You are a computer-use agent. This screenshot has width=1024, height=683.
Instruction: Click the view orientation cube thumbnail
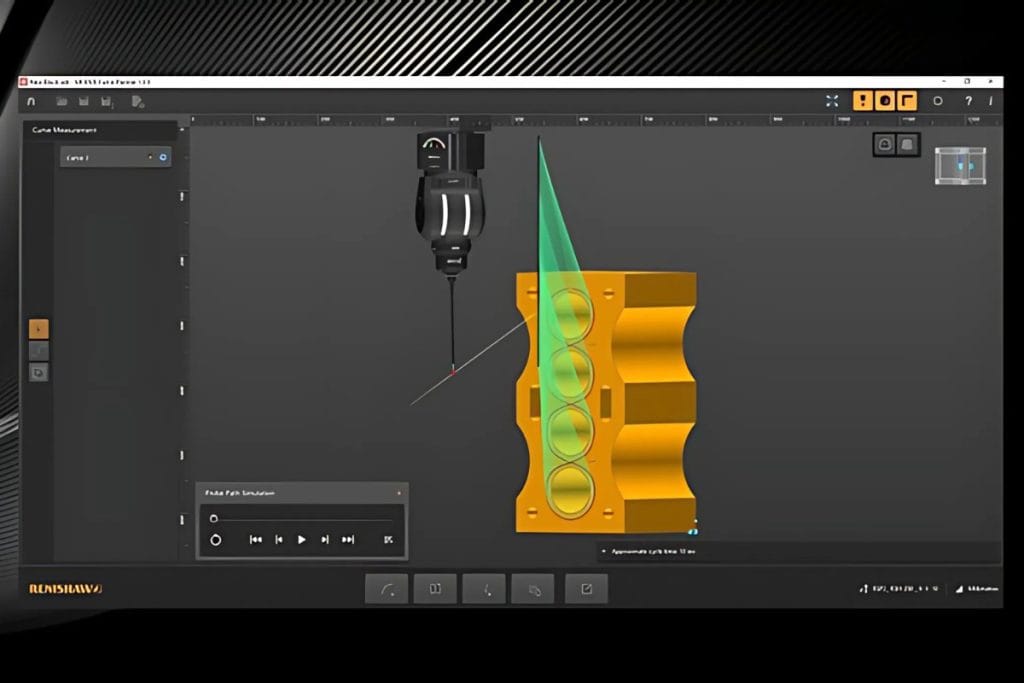pyautogui.click(x=960, y=165)
